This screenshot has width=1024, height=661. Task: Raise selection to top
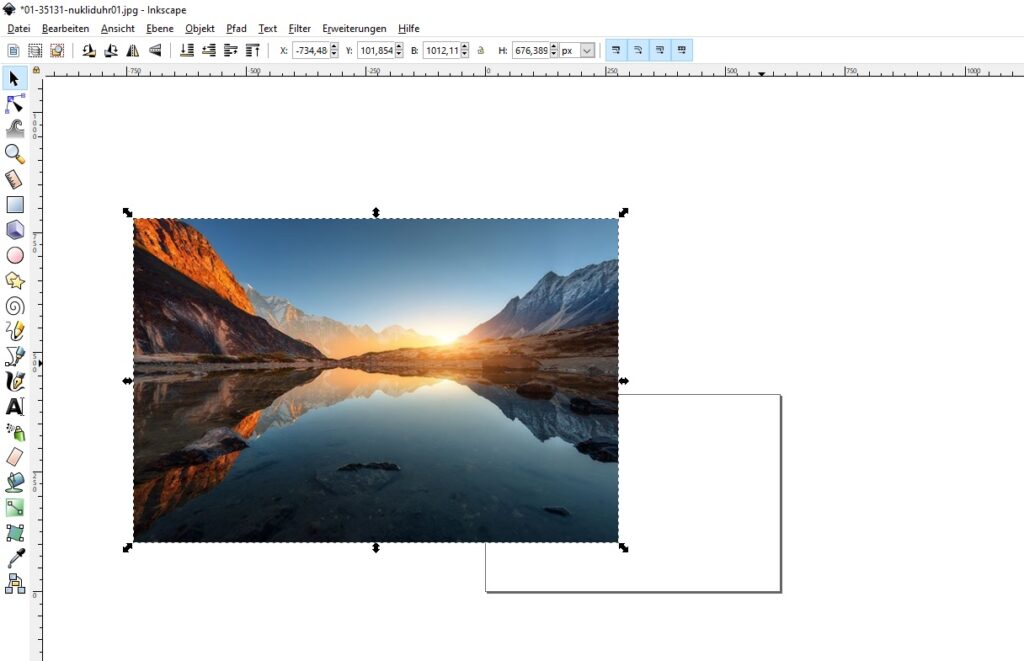[x=253, y=50]
